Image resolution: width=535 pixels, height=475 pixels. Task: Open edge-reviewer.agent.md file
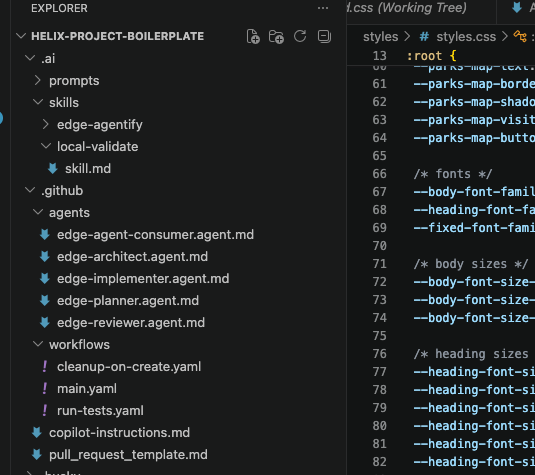pos(131,323)
